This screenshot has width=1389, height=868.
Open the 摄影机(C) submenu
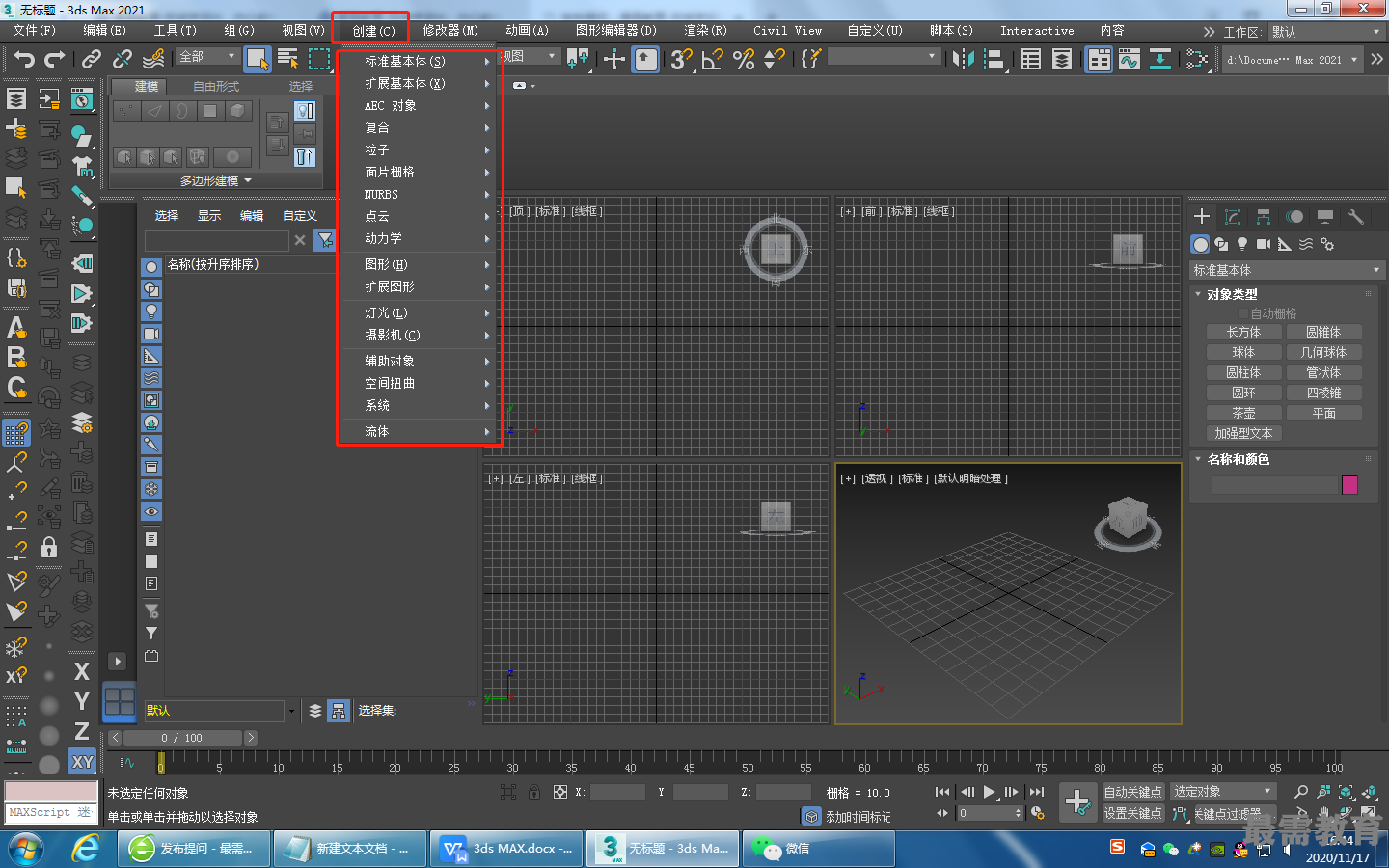pyautogui.click(x=420, y=335)
